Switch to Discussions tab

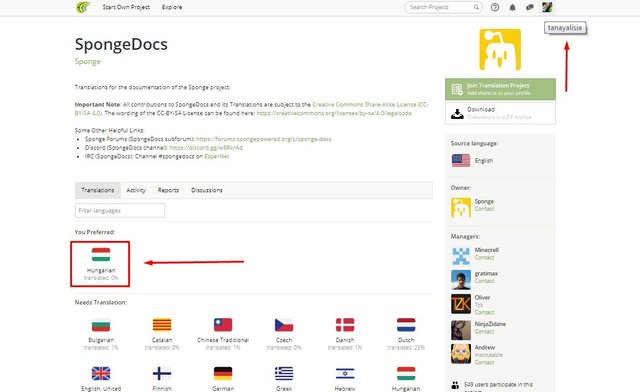pos(207,190)
